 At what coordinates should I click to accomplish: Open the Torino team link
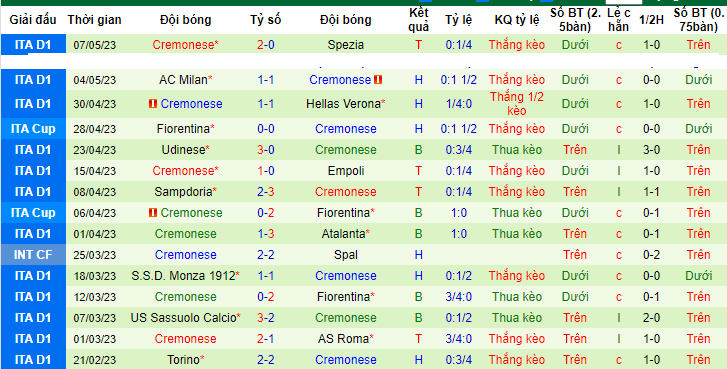pyautogui.click(x=183, y=360)
